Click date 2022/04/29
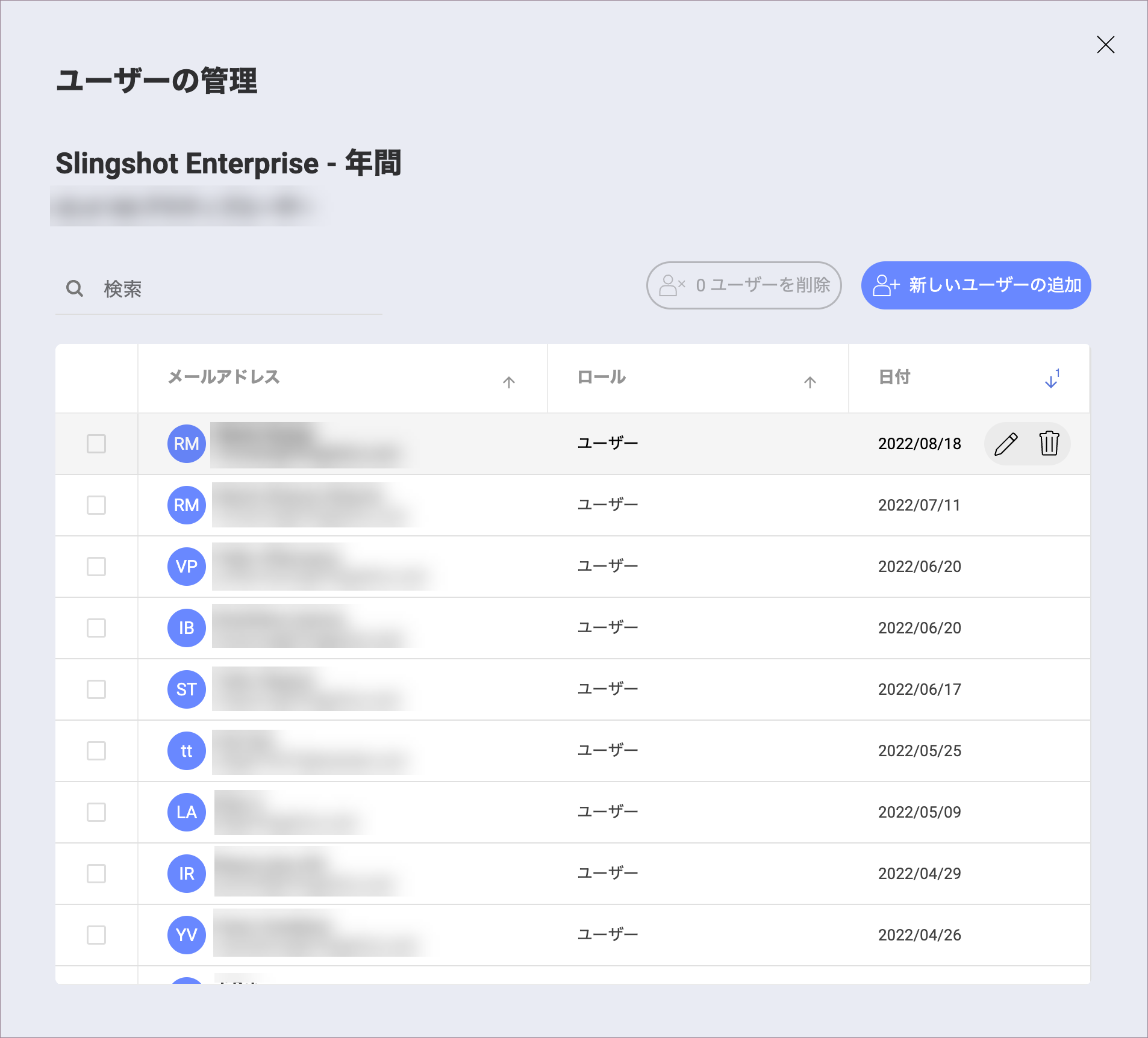Viewport: 1148px width, 1038px height. [x=920, y=874]
